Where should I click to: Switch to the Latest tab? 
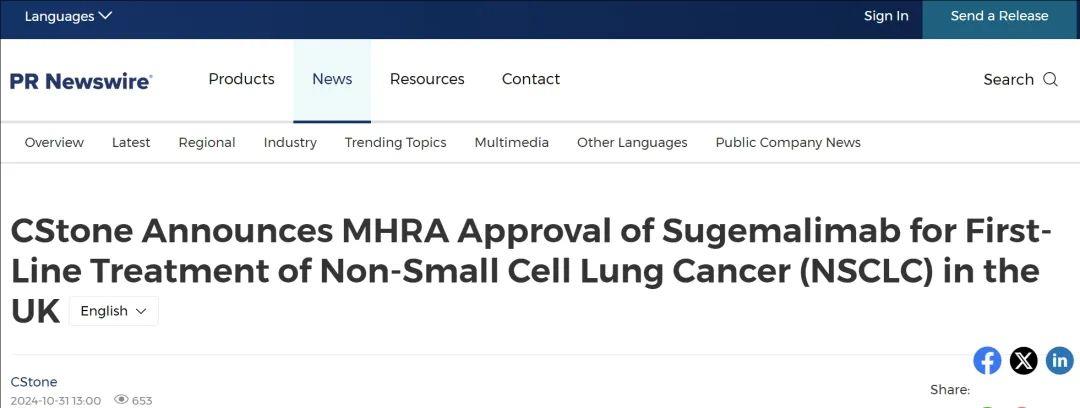coord(131,142)
